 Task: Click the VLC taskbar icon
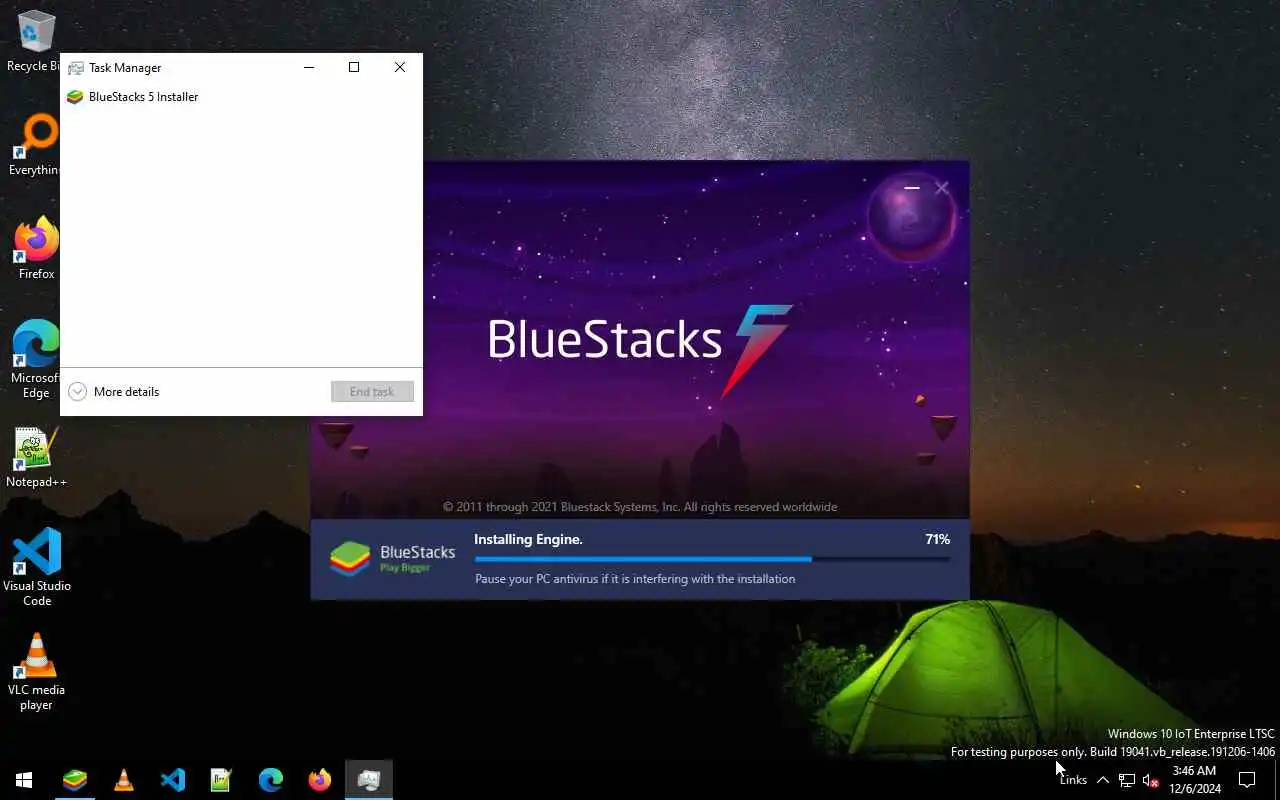point(124,780)
